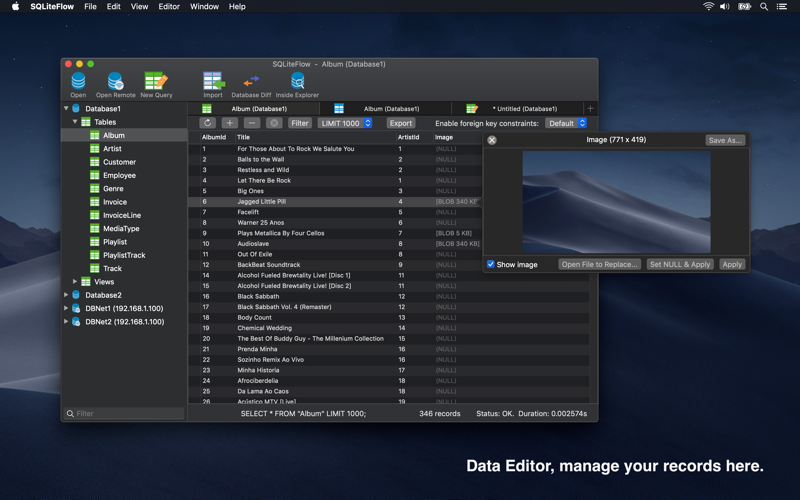Click the cancel changes icon button
This screenshot has width=800, height=500.
pos(274,123)
